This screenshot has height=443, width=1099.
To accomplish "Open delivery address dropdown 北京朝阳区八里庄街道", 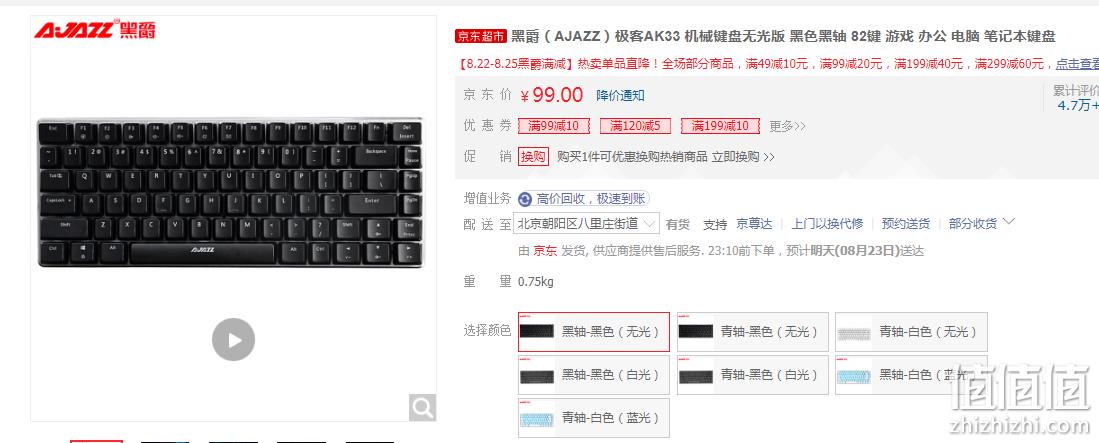I will [587, 224].
